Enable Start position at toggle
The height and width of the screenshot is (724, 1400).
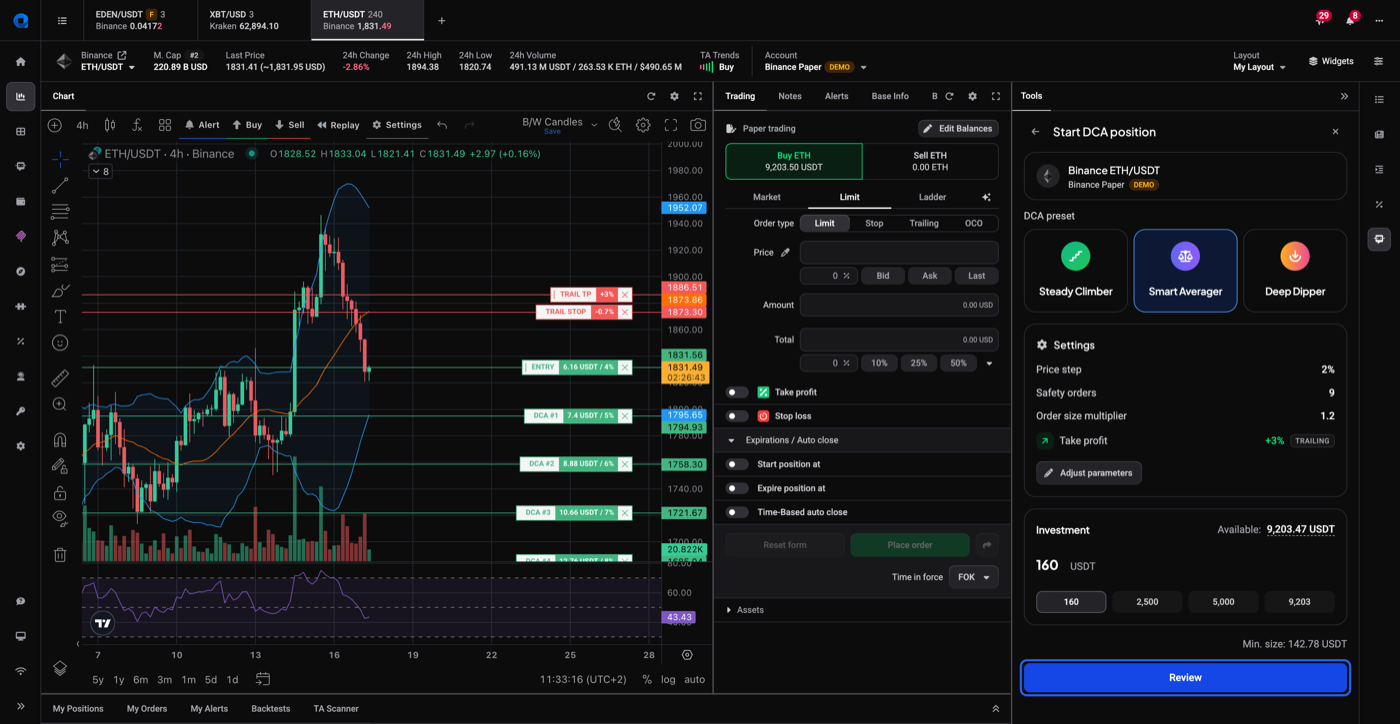pos(737,464)
